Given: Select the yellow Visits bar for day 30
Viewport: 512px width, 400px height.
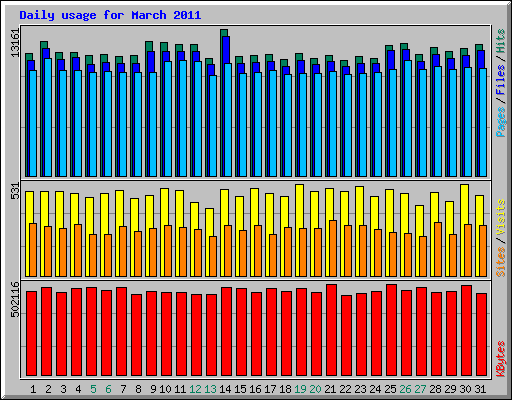Looking at the screenshot, I should pyautogui.click(x=464, y=205).
